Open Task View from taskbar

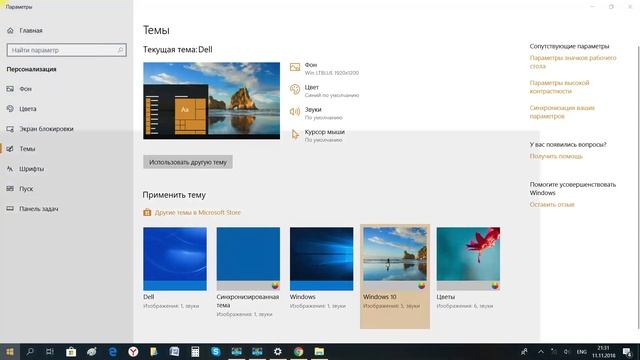(x=50, y=351)
